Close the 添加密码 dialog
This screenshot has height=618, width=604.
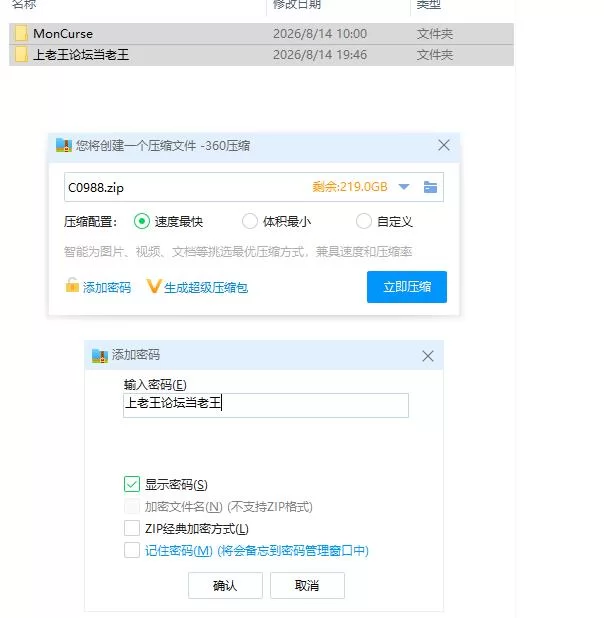(428, 356)
